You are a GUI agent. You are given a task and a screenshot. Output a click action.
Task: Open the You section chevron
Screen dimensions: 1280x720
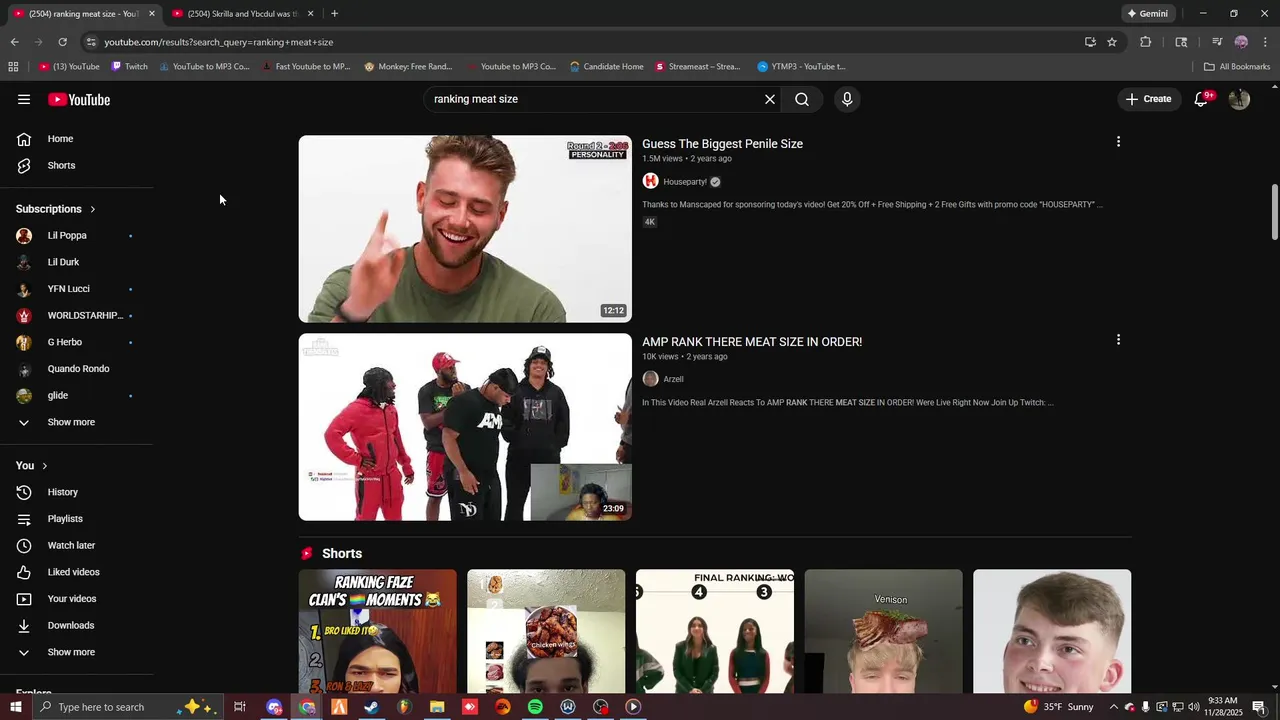[44, 466]
